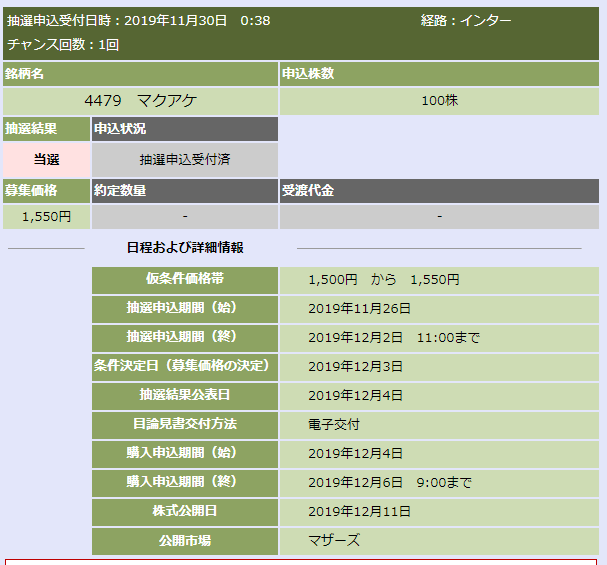This screenshot has height=565, width=607.
Task: Select the date 2019年12月3日
Action: tap(355, 367)
